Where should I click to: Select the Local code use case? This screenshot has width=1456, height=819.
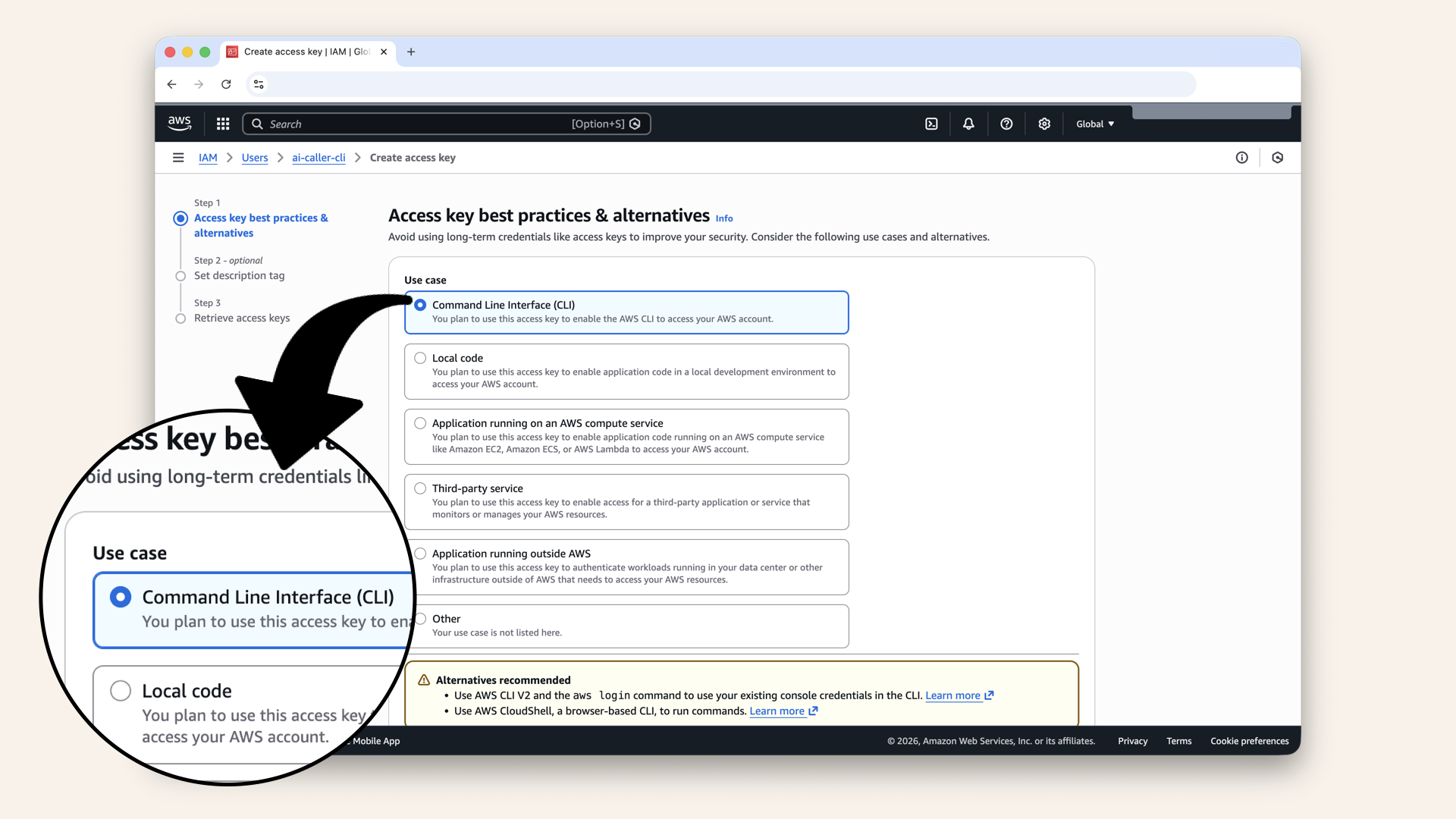[x=420, y=358]
